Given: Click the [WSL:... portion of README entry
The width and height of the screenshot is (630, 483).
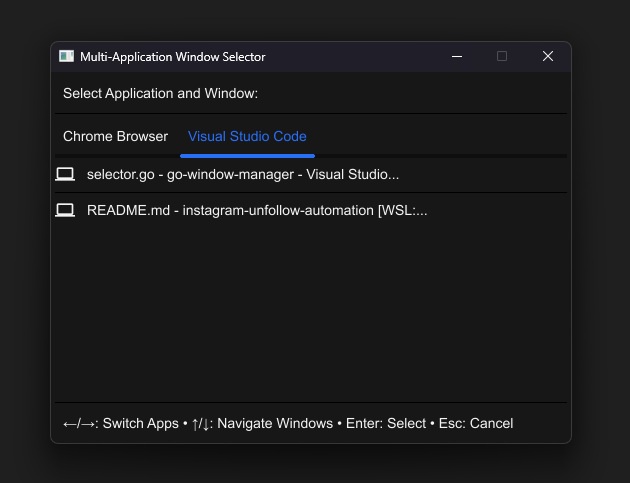Looking at the screenshot, I should coord(402,211).
